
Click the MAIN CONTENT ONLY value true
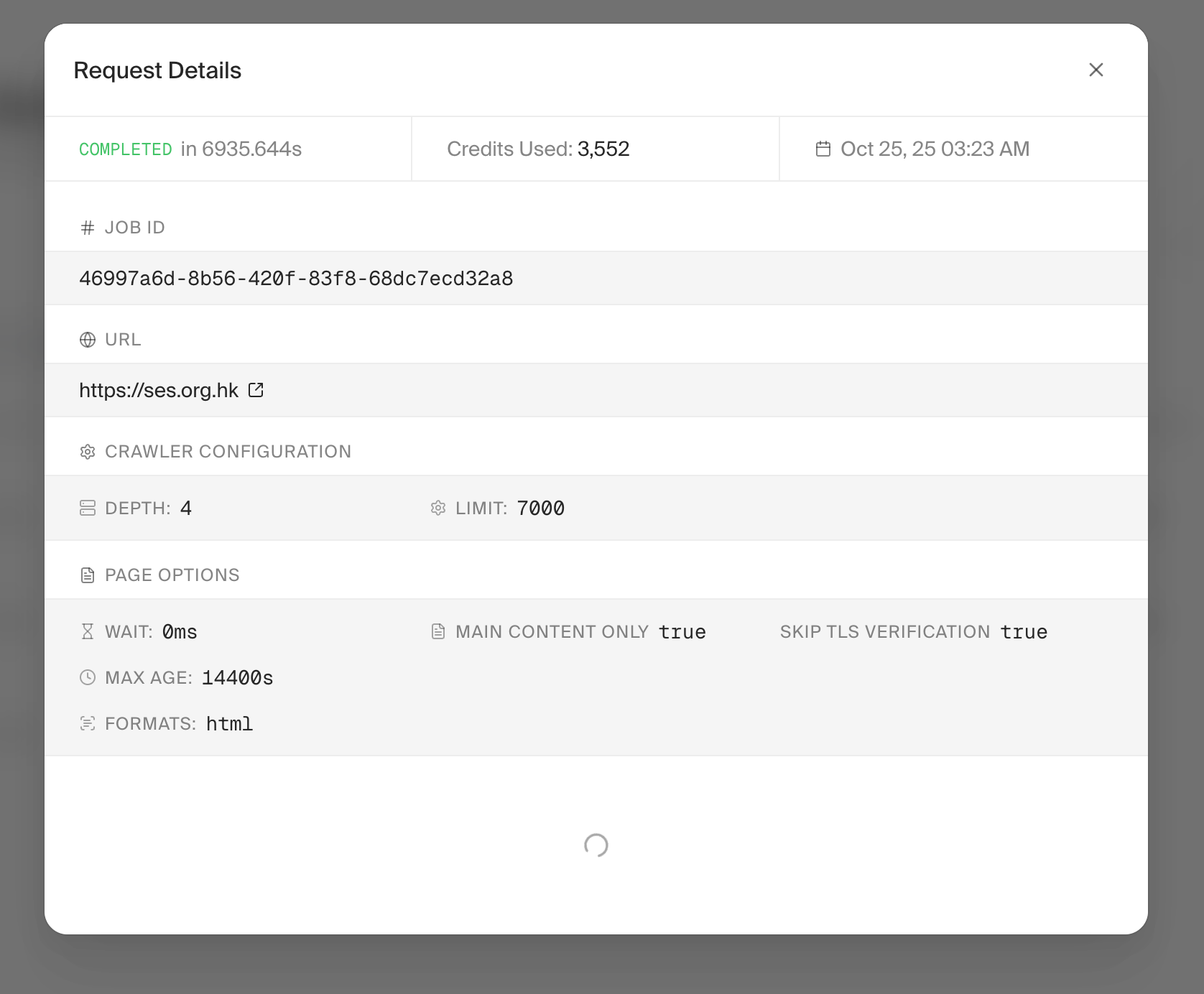coord(682,631)
